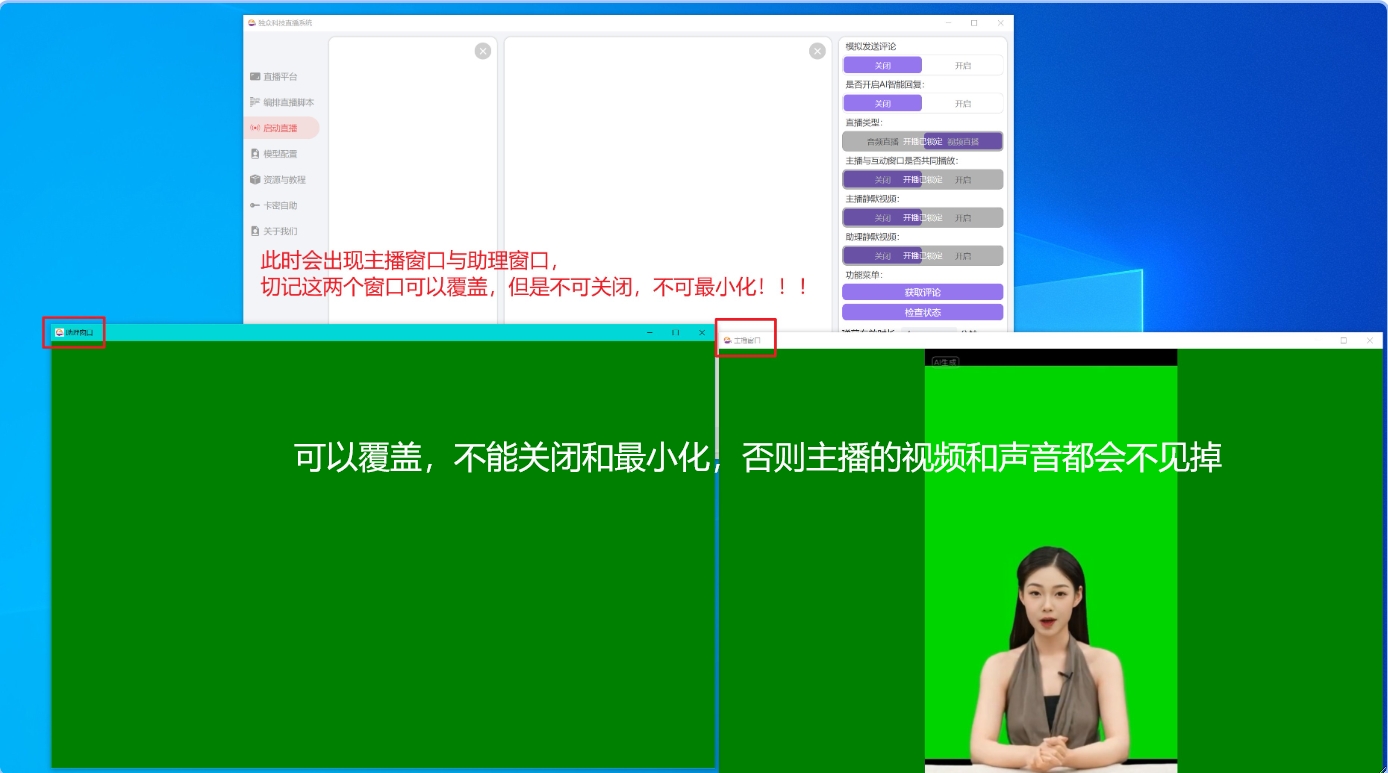Open the 编排直播脚本 sidebar section

(x=281, y=102)
